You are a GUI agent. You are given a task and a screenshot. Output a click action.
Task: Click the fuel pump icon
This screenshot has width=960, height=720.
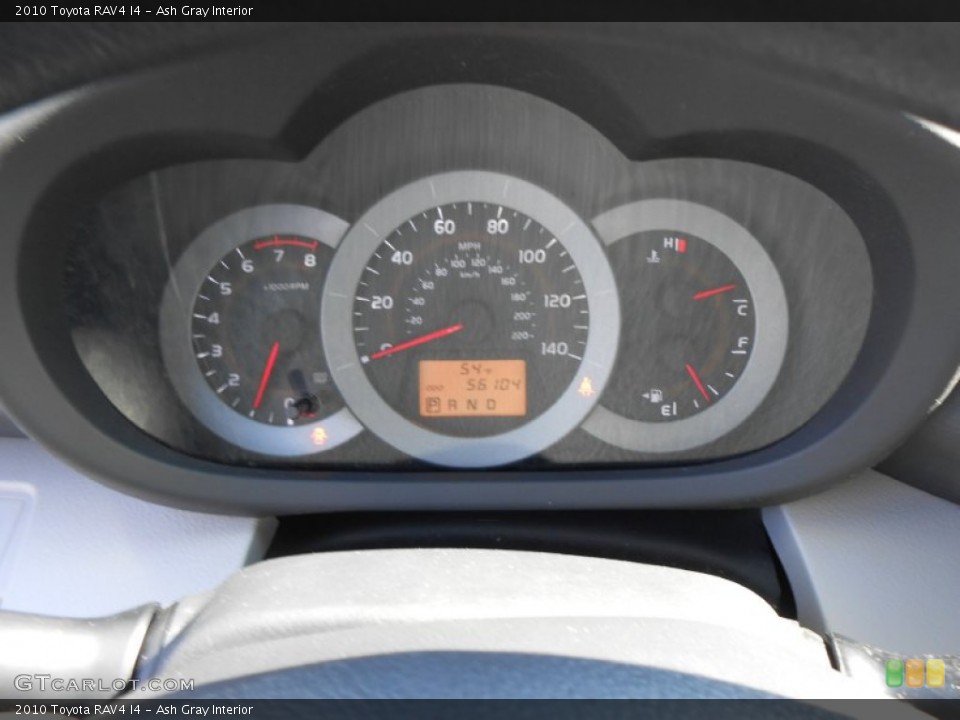point(655,396)
